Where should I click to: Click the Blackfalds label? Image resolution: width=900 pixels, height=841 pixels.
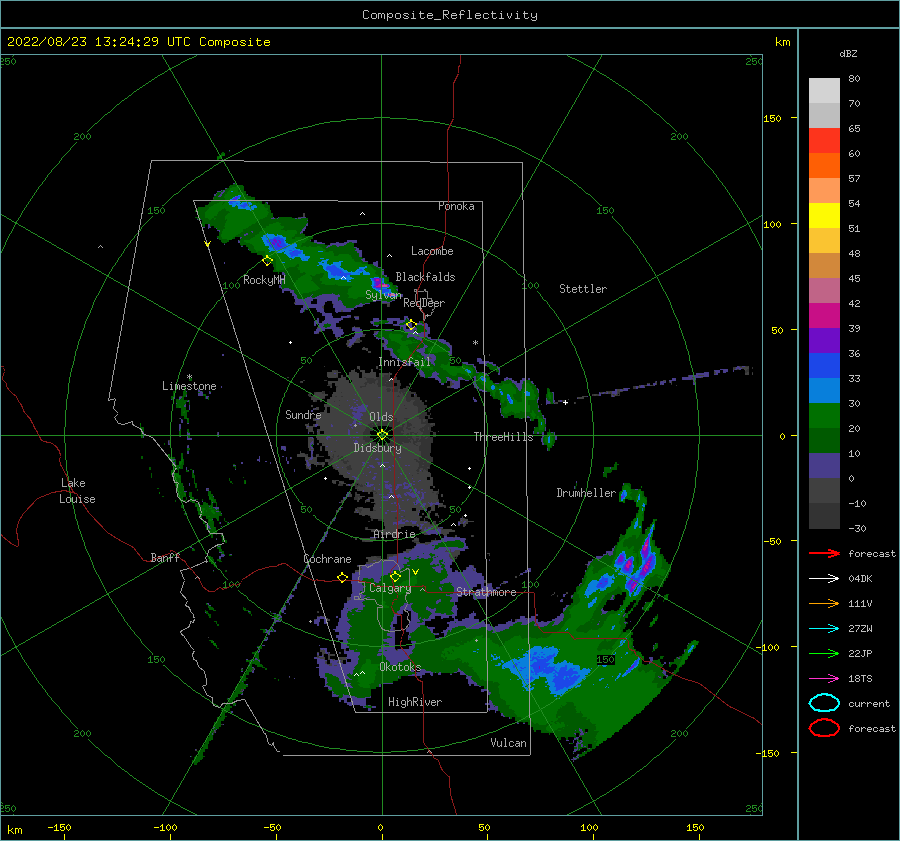pos(425,277)
